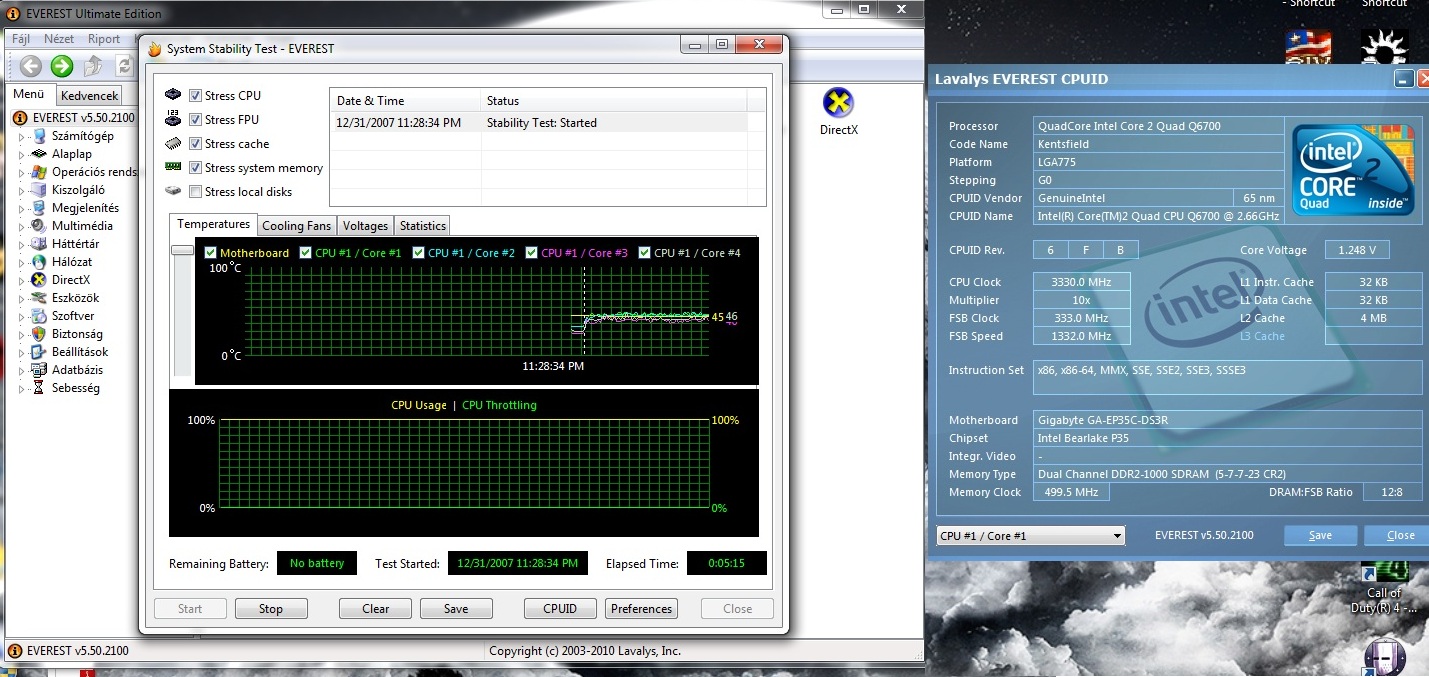Select the Operációs rendszer Windows icon
The height and width of the screenshot is (677, 1429).
tap(39, 172)
